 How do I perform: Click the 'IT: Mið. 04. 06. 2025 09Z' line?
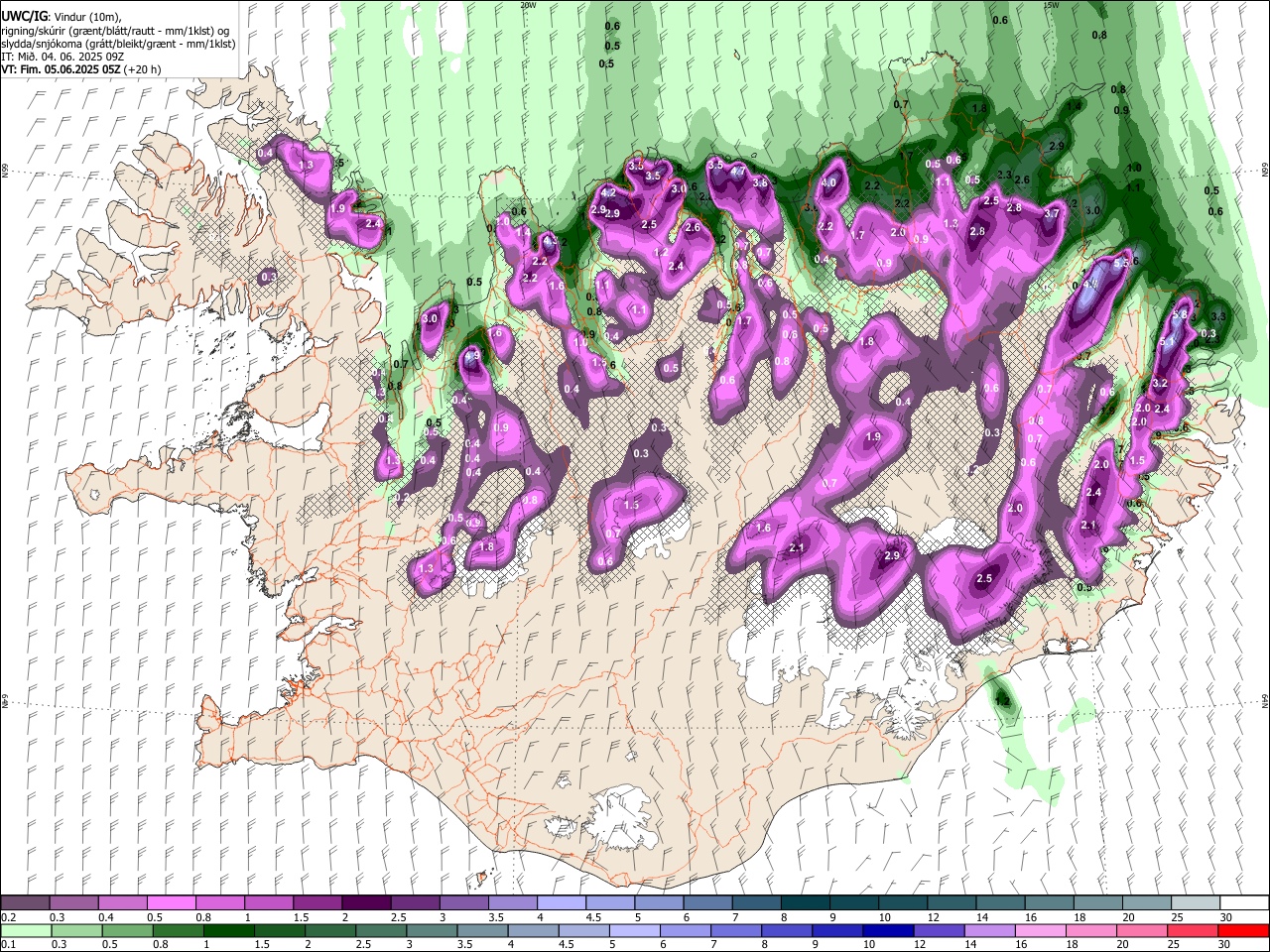coord(62,57)
